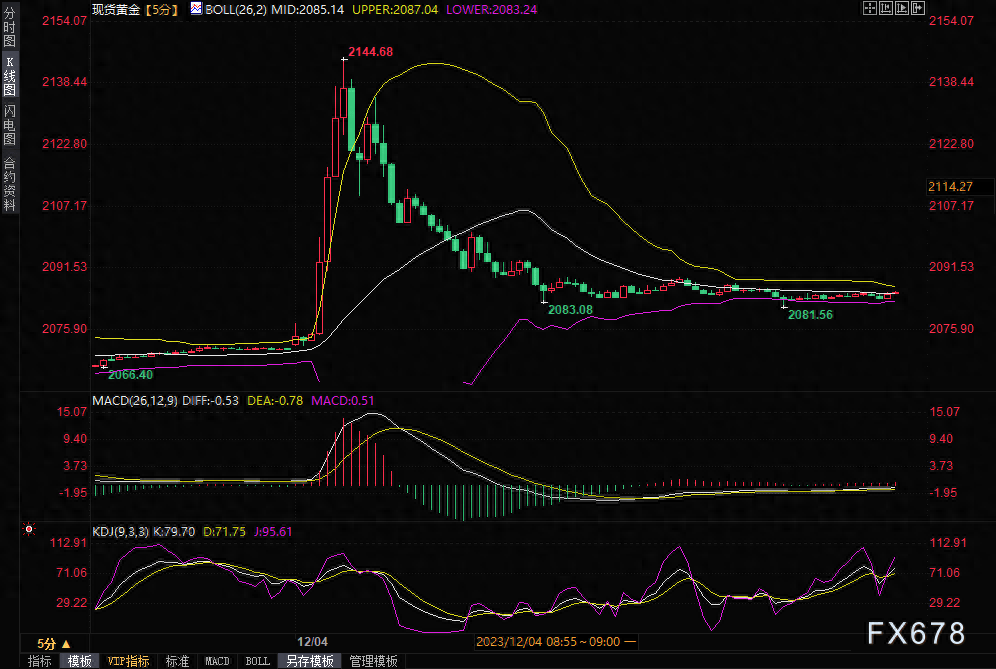Click the second axis-scaling toolbar icon
This screenshot has width=996, height=669.
coord(886,8)
